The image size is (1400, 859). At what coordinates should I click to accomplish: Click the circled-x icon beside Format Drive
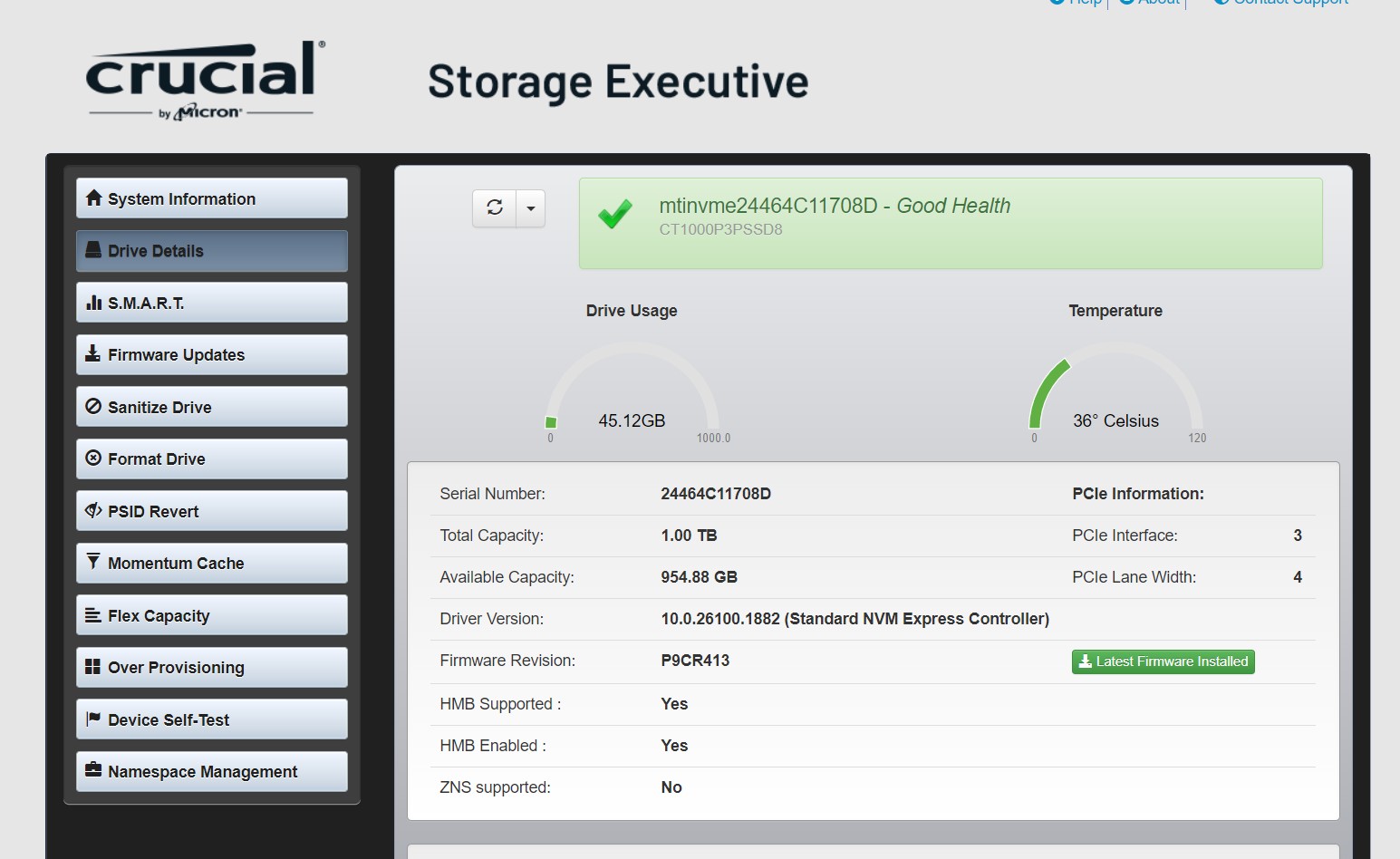coord(93,458)
